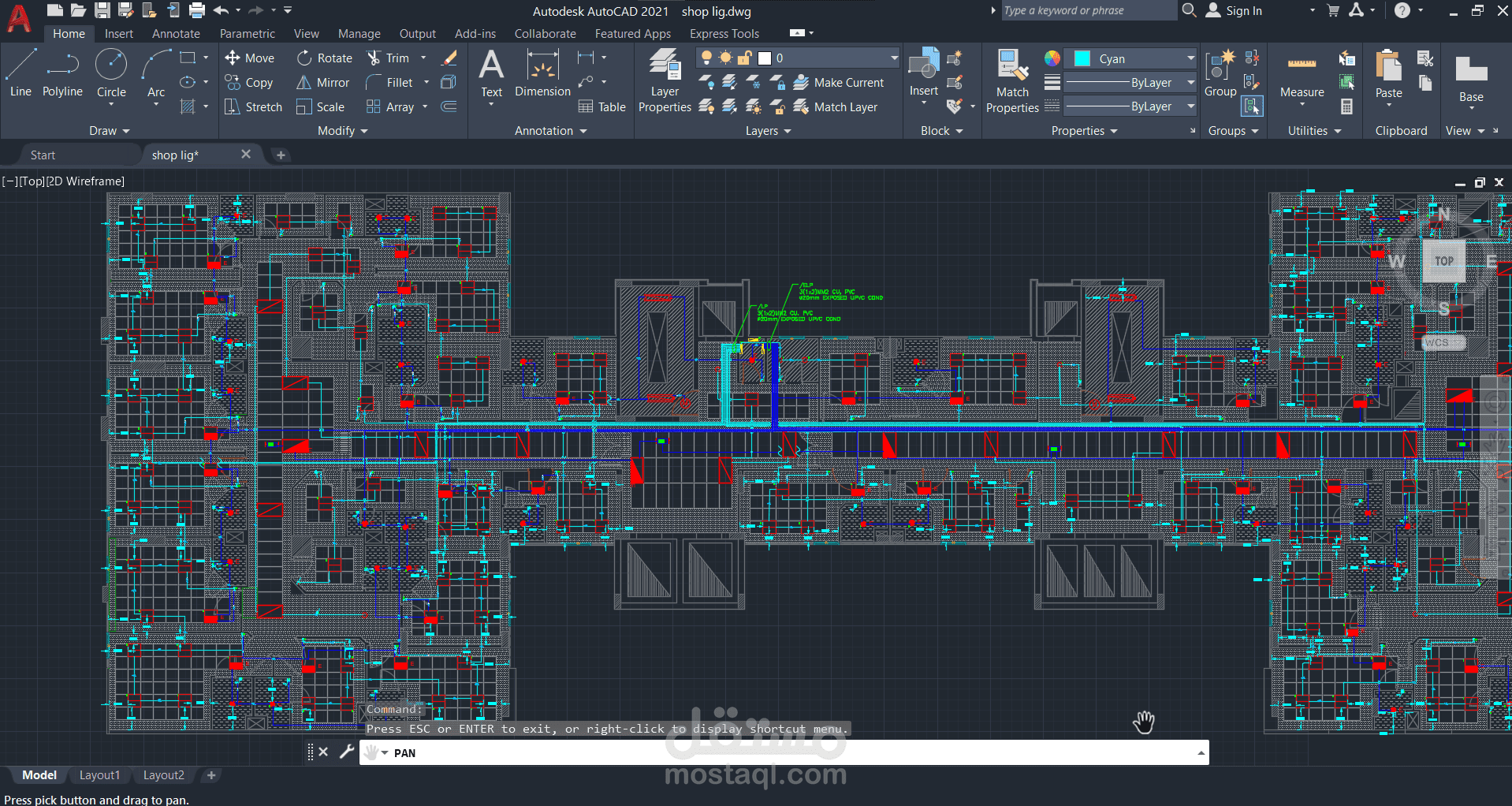1512x806 pixels.
Task: Open the ByLayer lineweight dropdown
Action: click(1190, 82)
